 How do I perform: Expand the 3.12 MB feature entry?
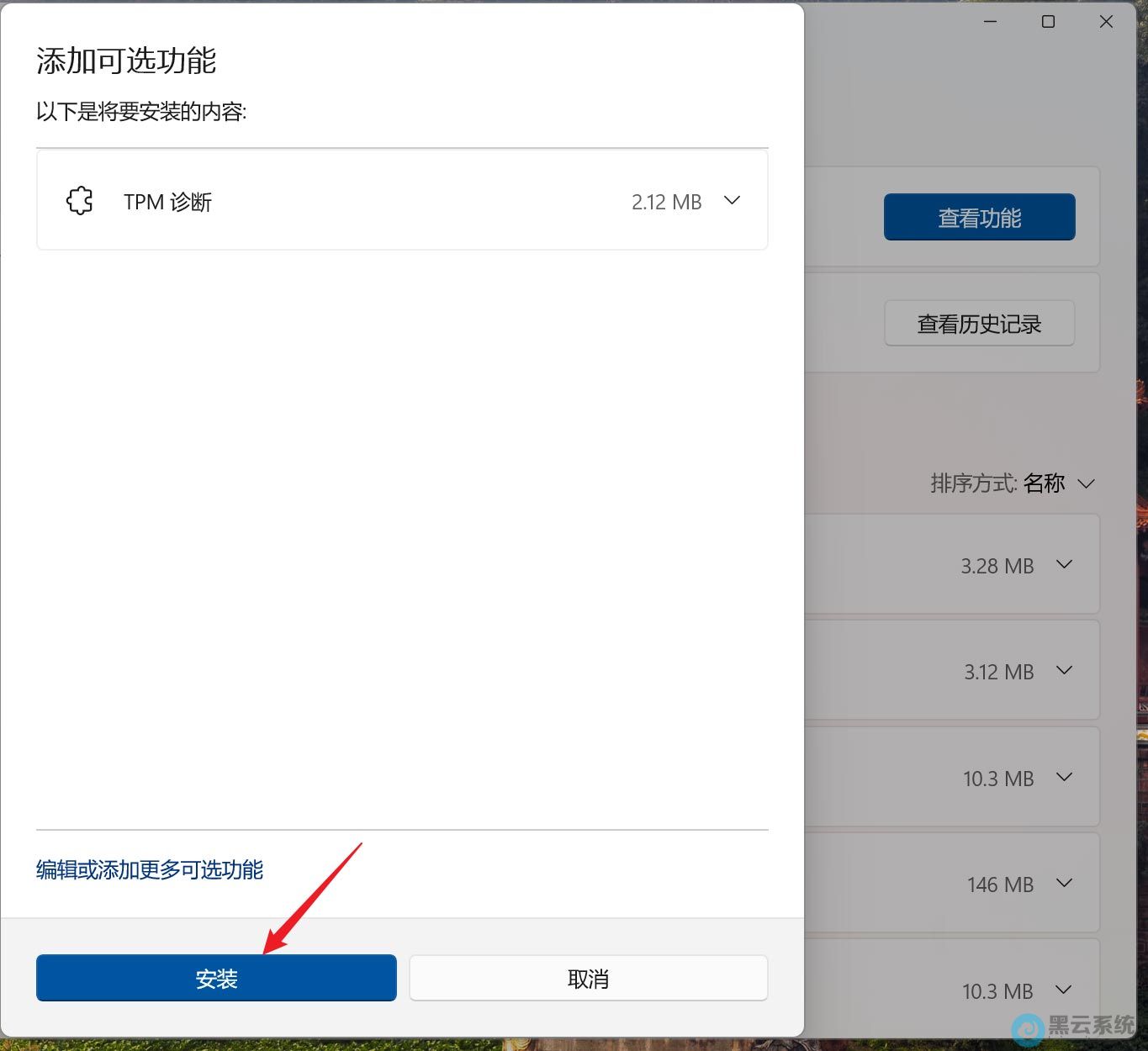tap(1065, 670)
